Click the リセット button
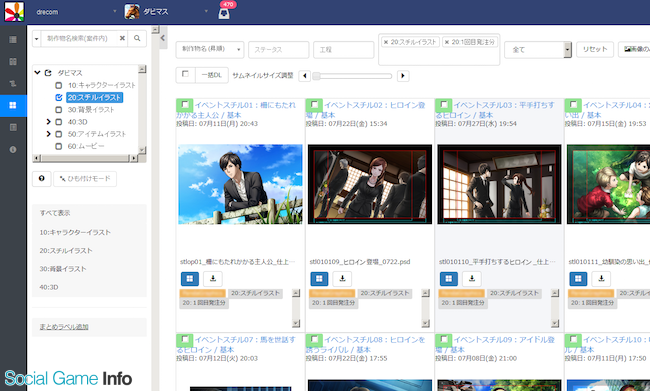Viewport: 650px width, 391px height. pos(595,49)
